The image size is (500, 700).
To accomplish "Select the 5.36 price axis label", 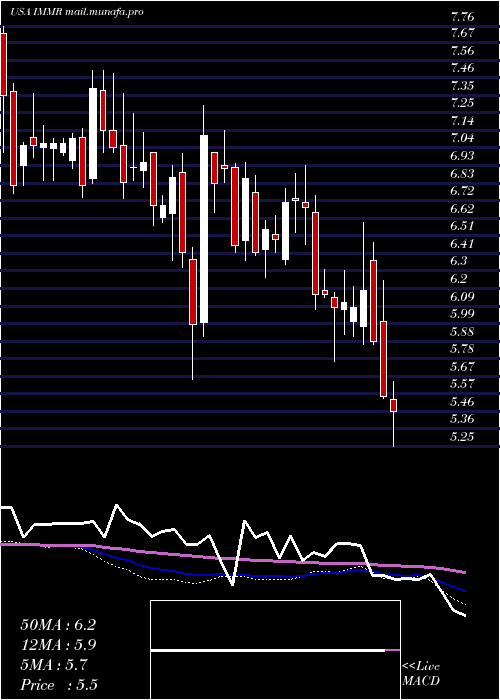I will [x=462, y=419].
